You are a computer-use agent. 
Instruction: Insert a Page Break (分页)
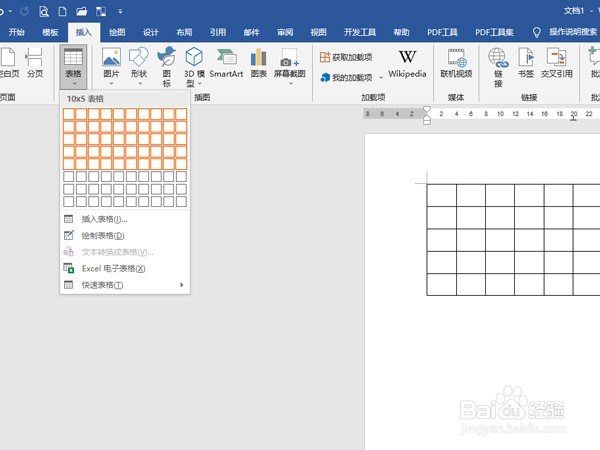coord(34,63)
